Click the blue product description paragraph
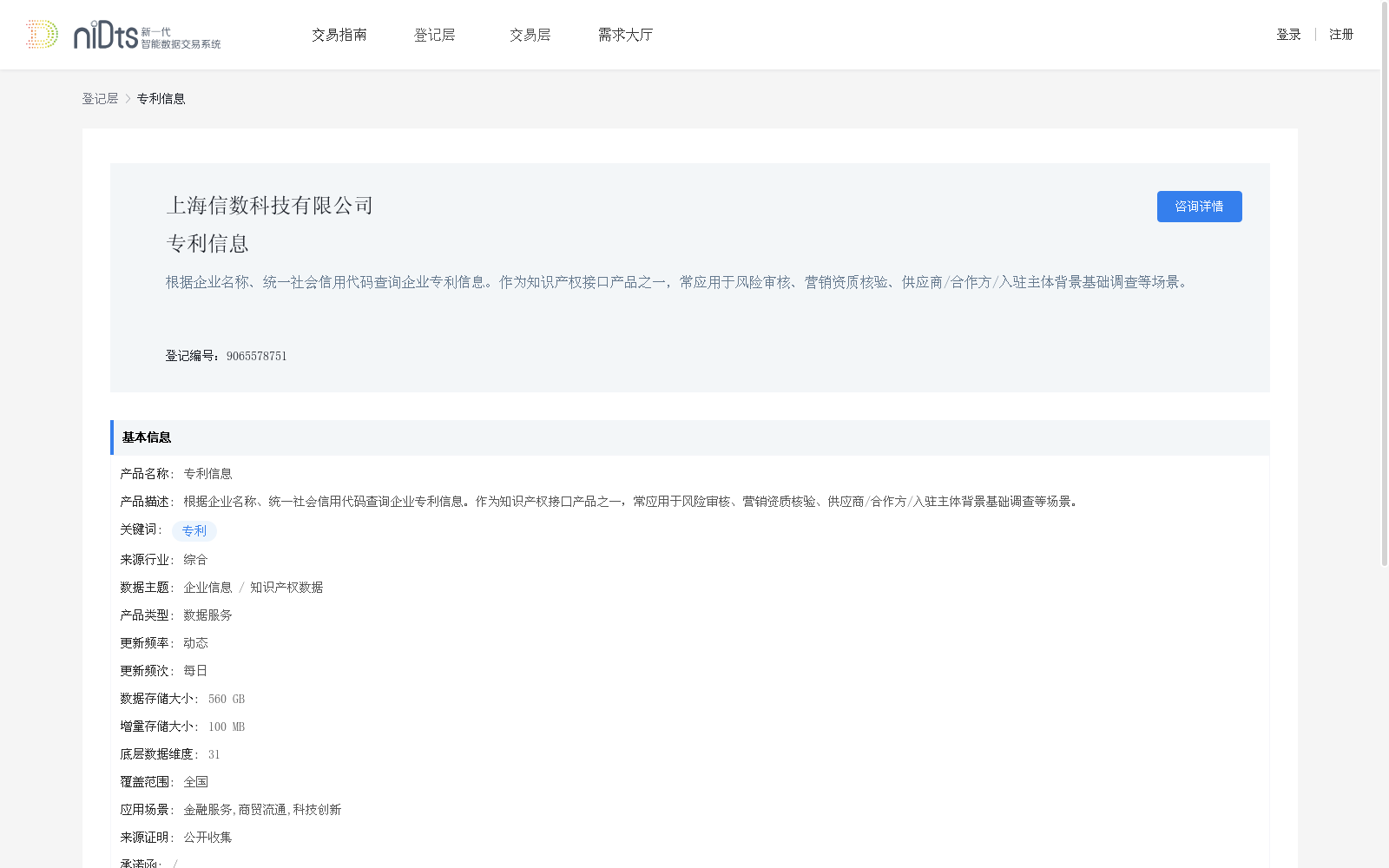 coord(679,282)
